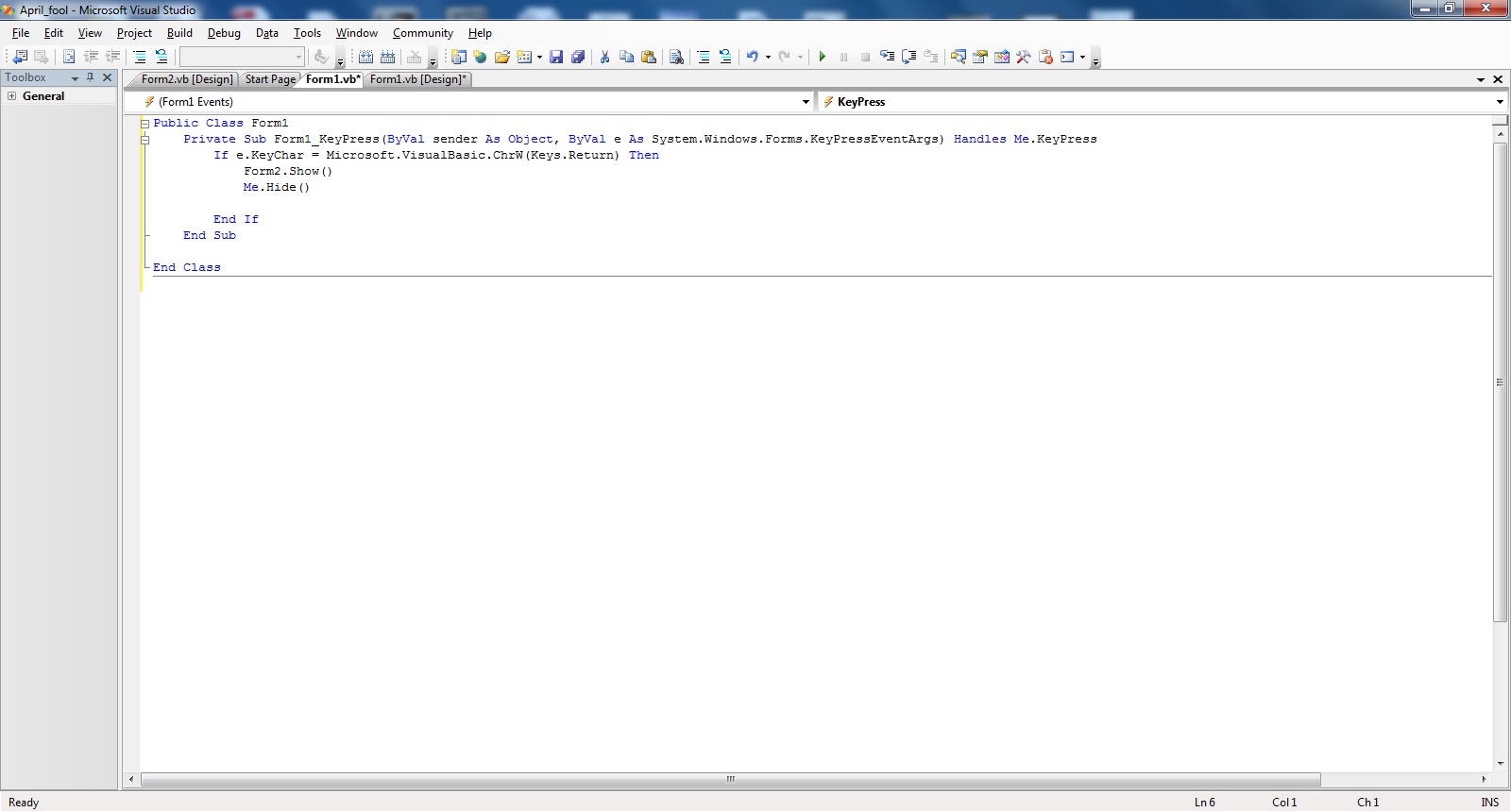Click the Increase Line Indent icon
The height and width of the screenshot is (812, 1511).
tap(112, 57)
